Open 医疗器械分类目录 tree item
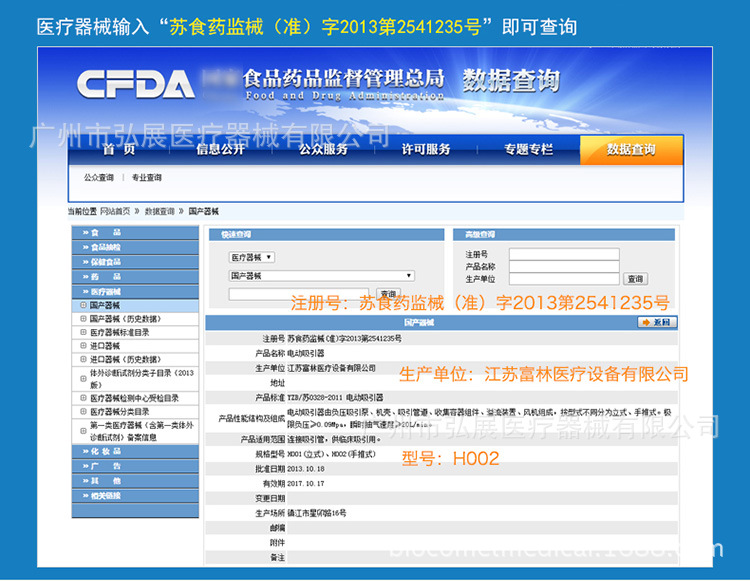750x581 pixels. 135,412
